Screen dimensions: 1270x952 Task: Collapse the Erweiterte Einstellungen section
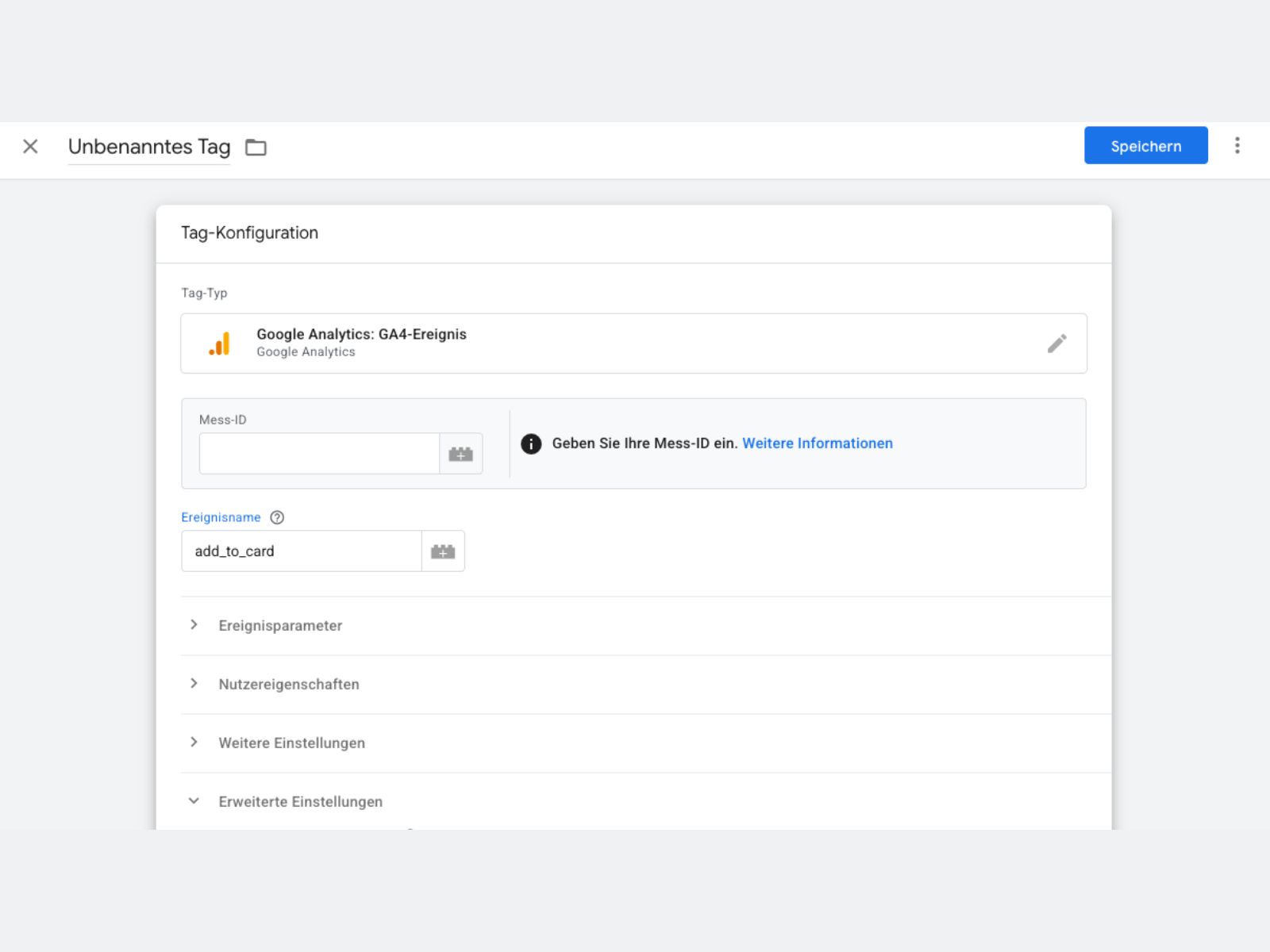[646, 801]
